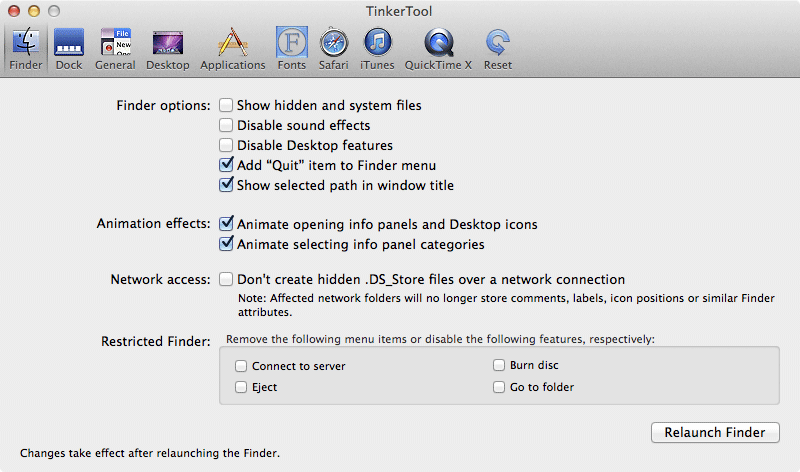Image resolution: width=800 pixels, height=472 pixels.
Task: Open the Desktop settings pane
Action: [x=167, y=45]
